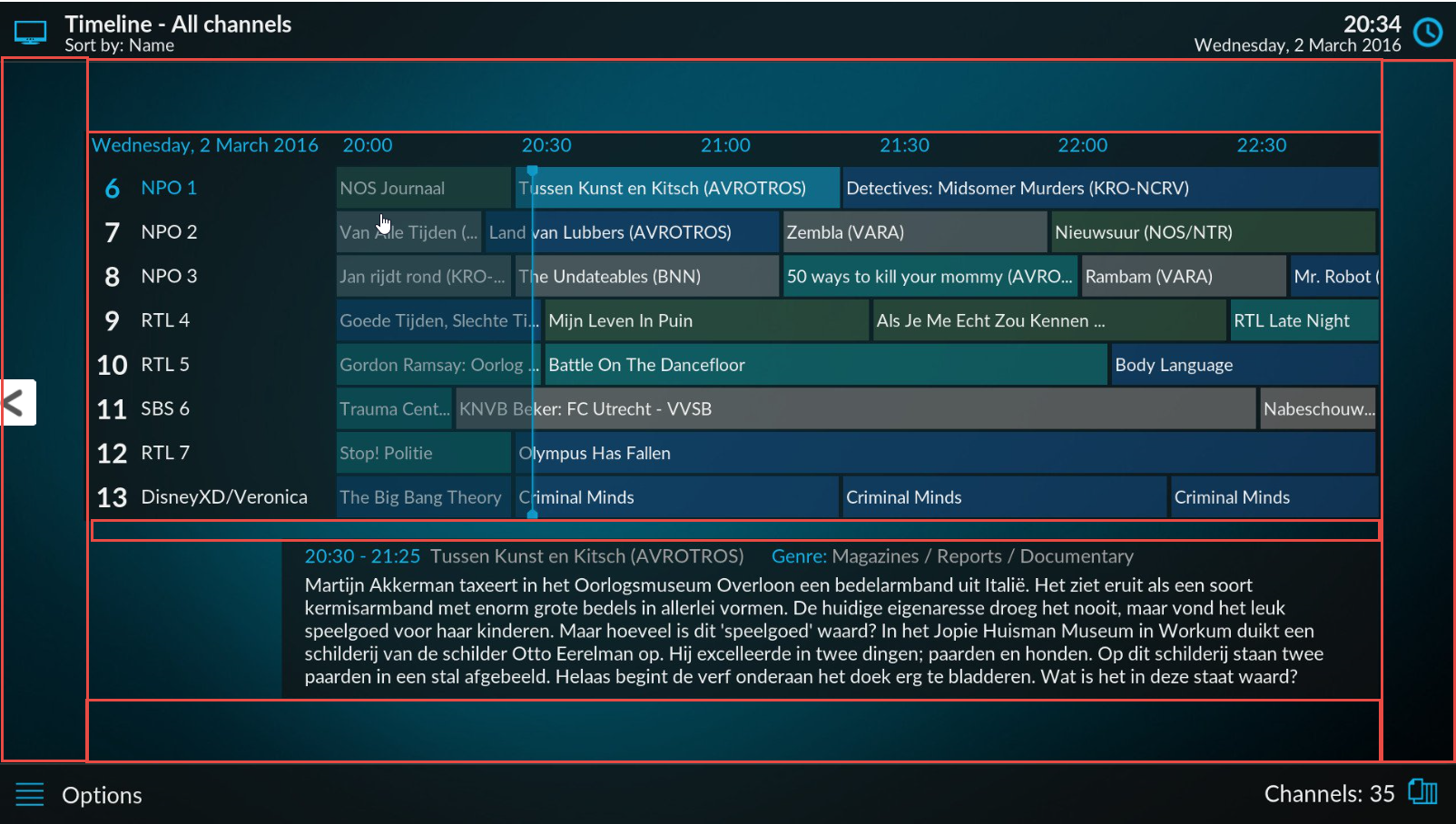Select channel NPO 2
The width and height of the screenshot is (1456, 824).
(169, 232)
